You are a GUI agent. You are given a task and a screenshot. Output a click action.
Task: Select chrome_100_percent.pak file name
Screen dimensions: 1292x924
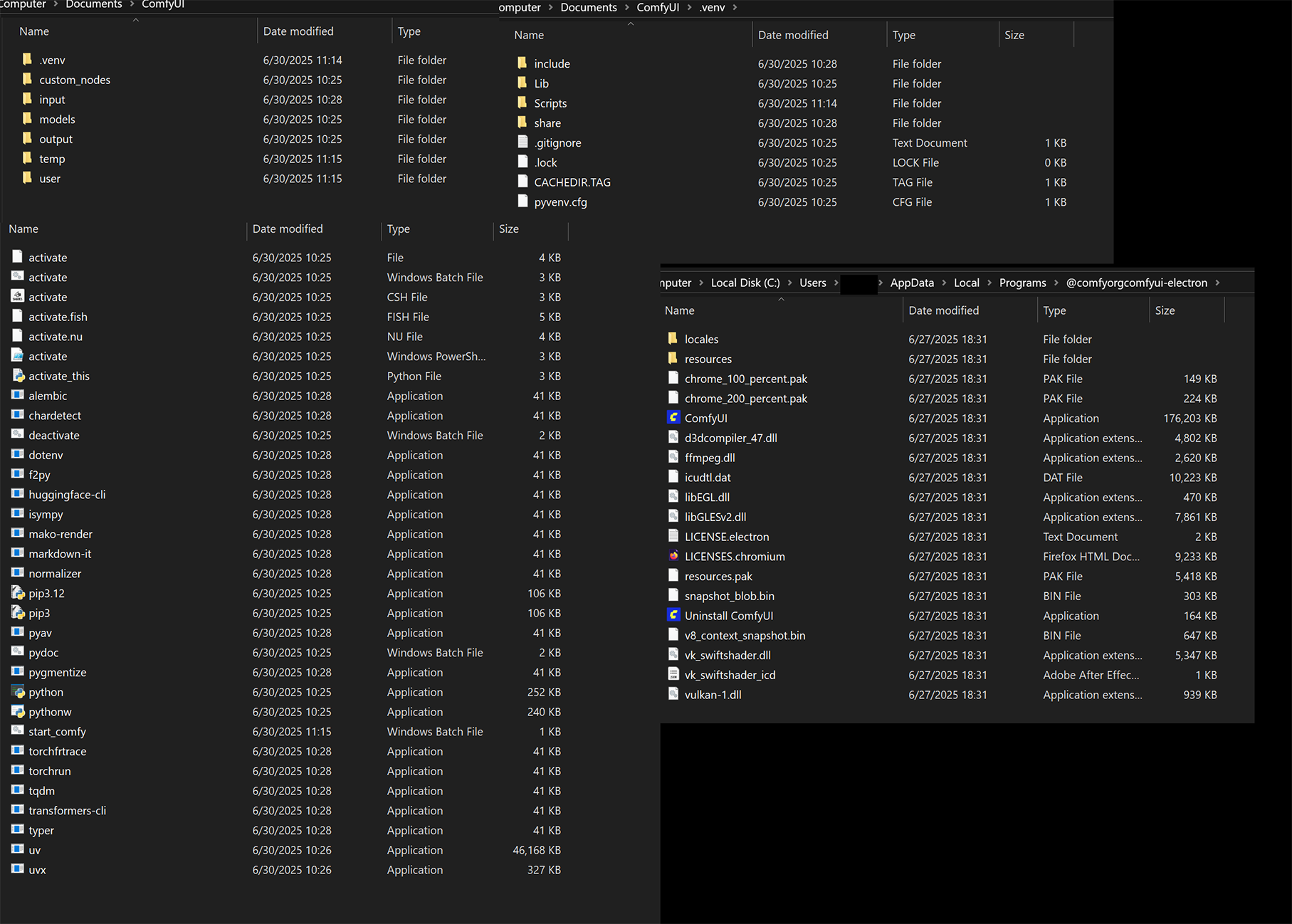[x=746, y=379]
